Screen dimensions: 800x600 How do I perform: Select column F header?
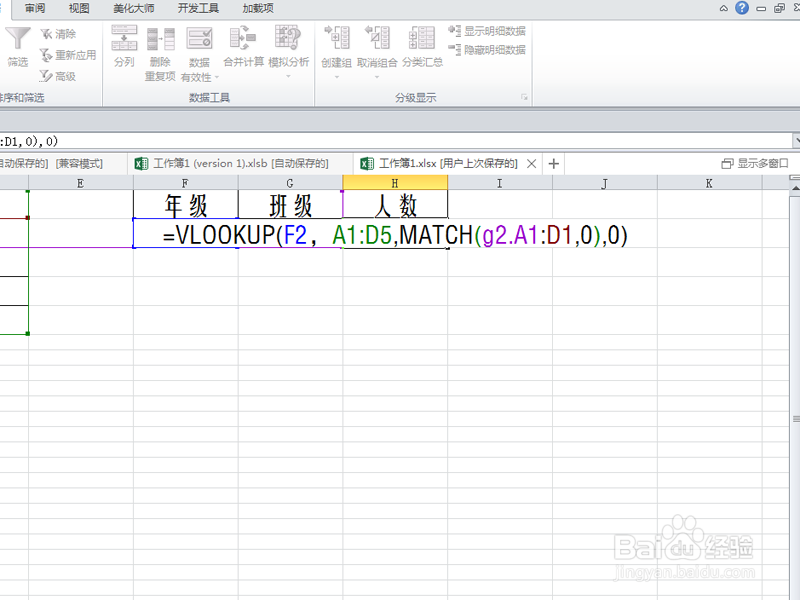click(185, 183)
